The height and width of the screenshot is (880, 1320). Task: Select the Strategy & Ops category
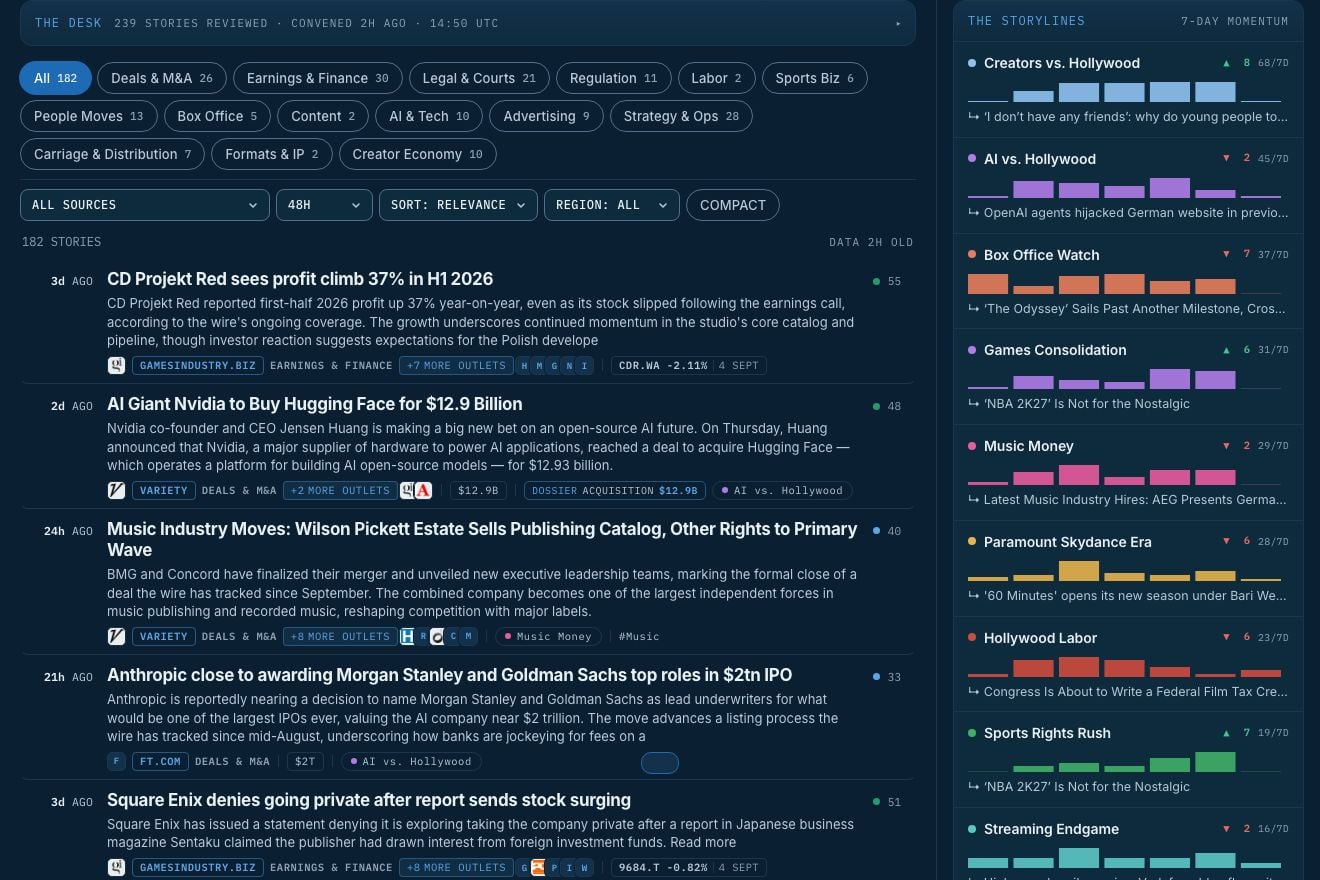coord(682,116)
